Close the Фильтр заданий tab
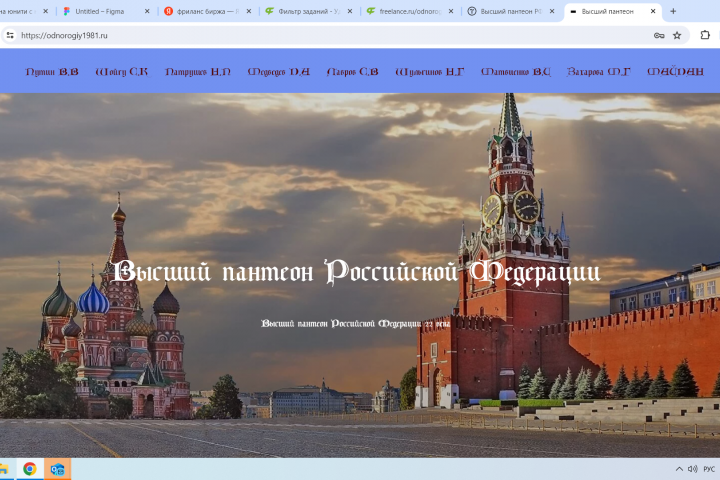 click(350, 11)
